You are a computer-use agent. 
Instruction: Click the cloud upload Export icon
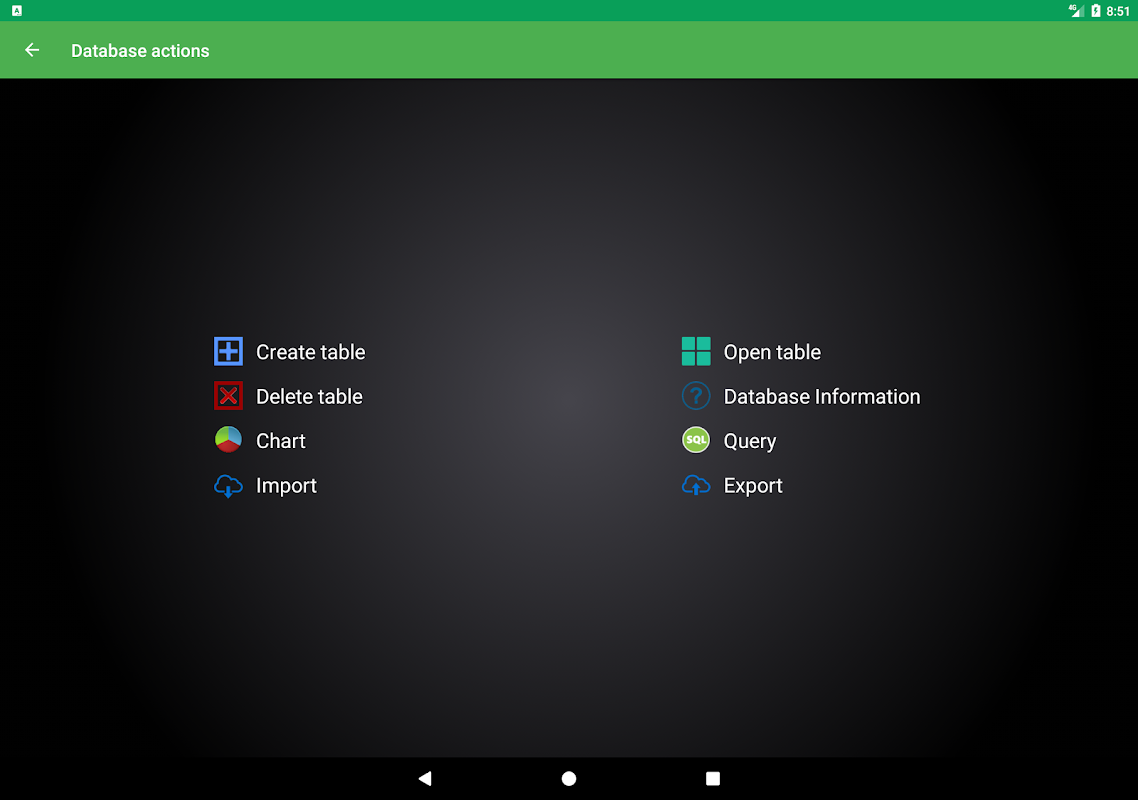(695, 485)
